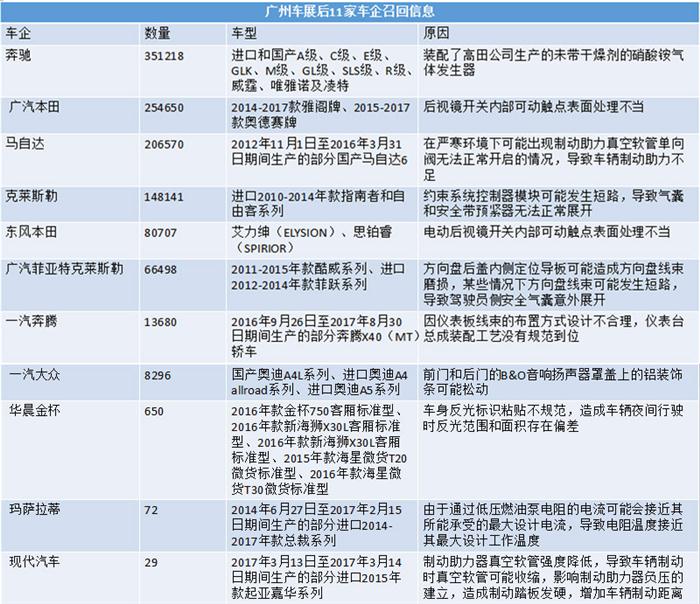Click the 雅阁牌 and 奥德赛牌 model cell
This screenshot has width=700, height=604.
pyautogui.click(x=321, y=115)
